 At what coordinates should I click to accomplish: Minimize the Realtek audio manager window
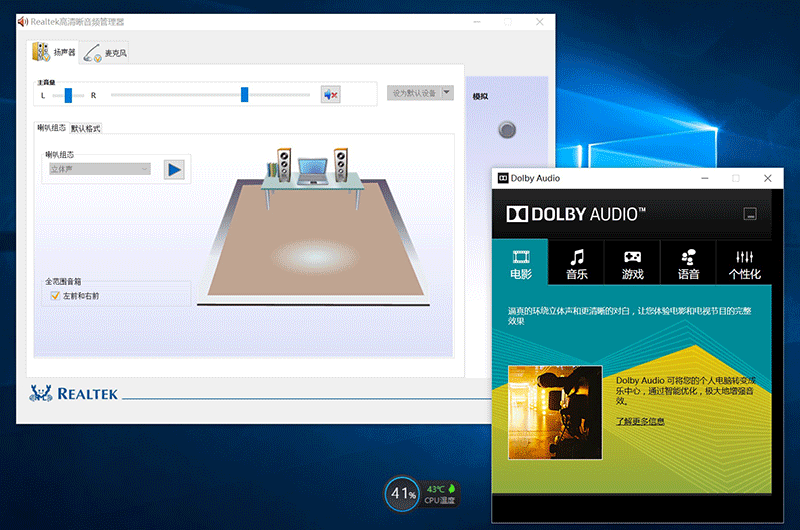click(x=477, y=22)
